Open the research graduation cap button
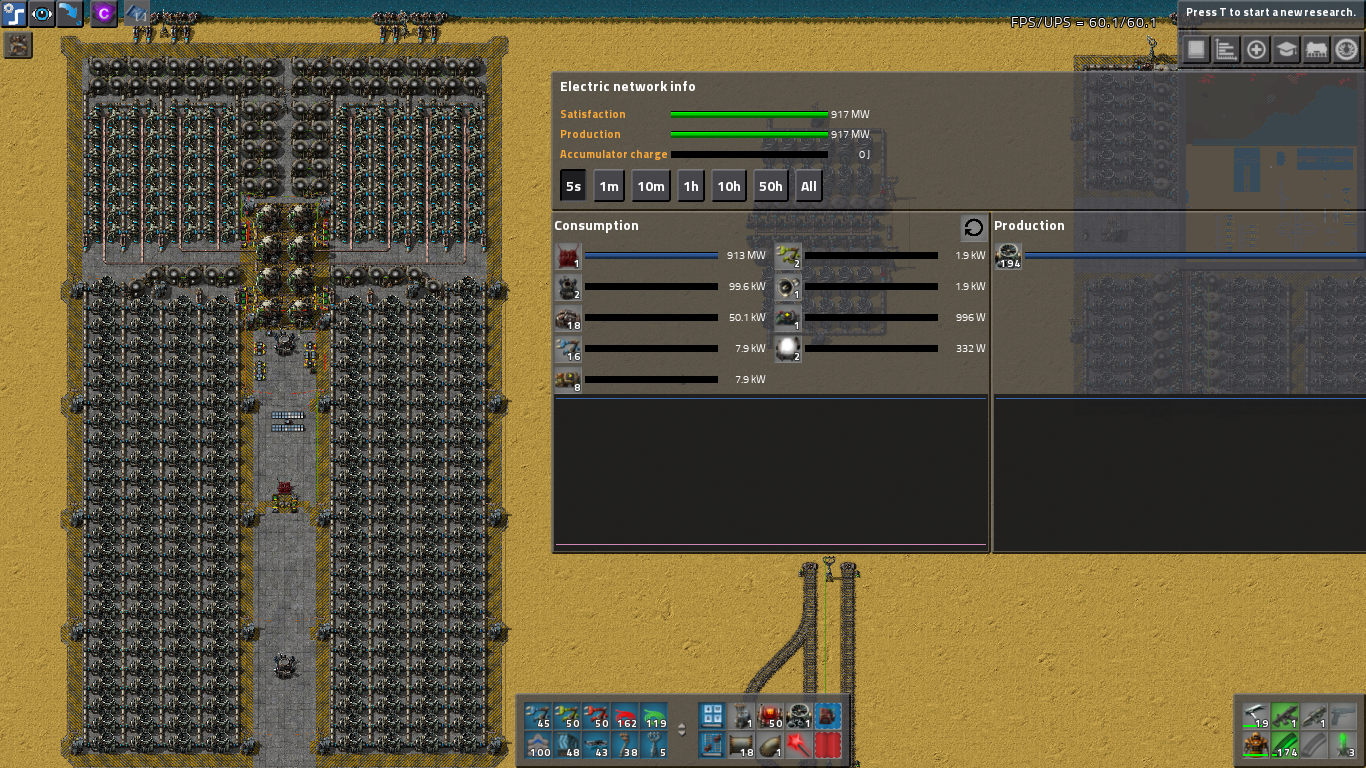Viewport: 1366px width, 768px height. coord(1287,49)
